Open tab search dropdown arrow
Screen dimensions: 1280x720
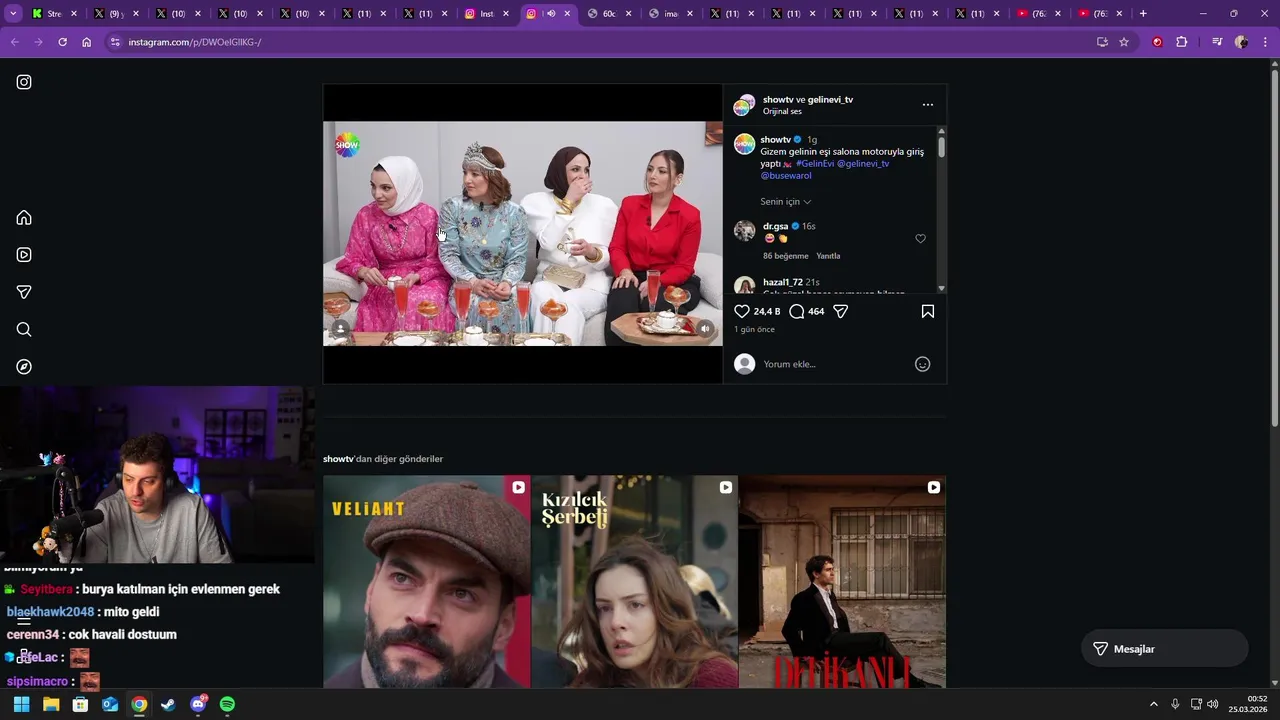[x=13, y=14]
